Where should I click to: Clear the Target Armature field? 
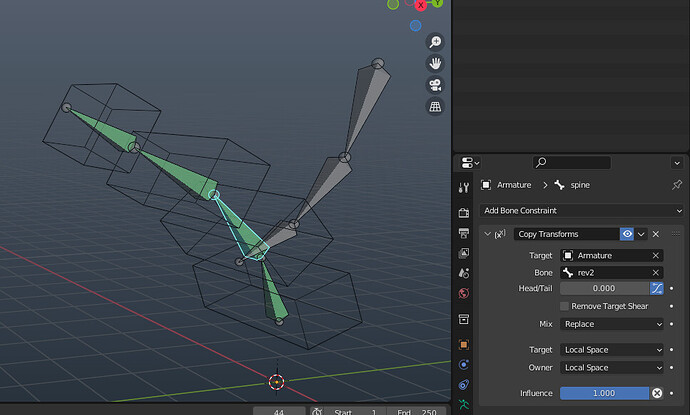coord(656,255)
